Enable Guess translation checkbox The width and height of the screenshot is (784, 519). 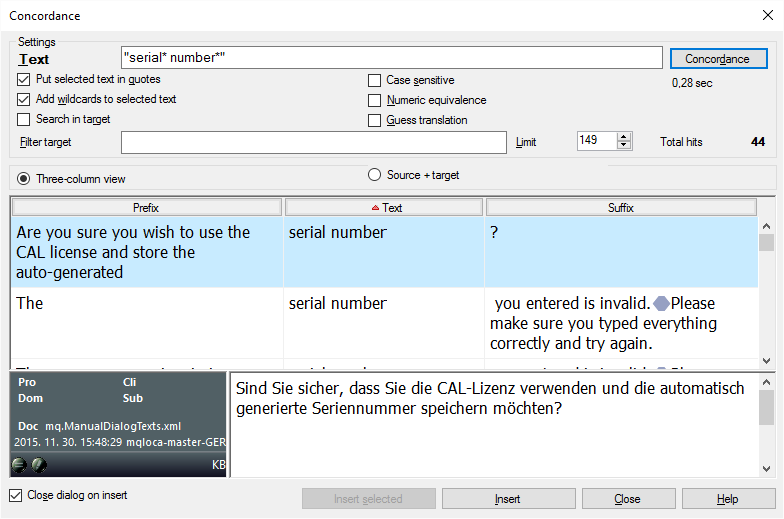[x=374, y=120]
